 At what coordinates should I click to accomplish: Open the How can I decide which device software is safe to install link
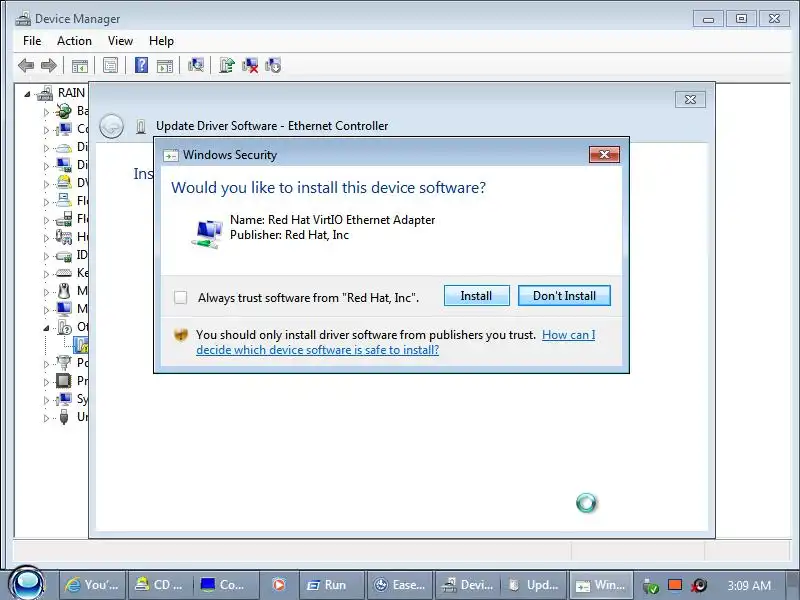[395, 342]
